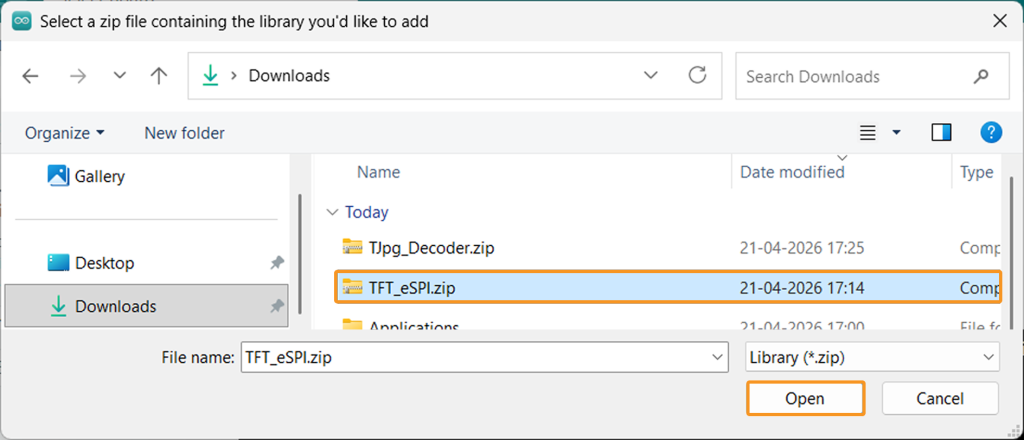Open the blue Help icon
Viewport: 1024px width, 440px height.
991,133
